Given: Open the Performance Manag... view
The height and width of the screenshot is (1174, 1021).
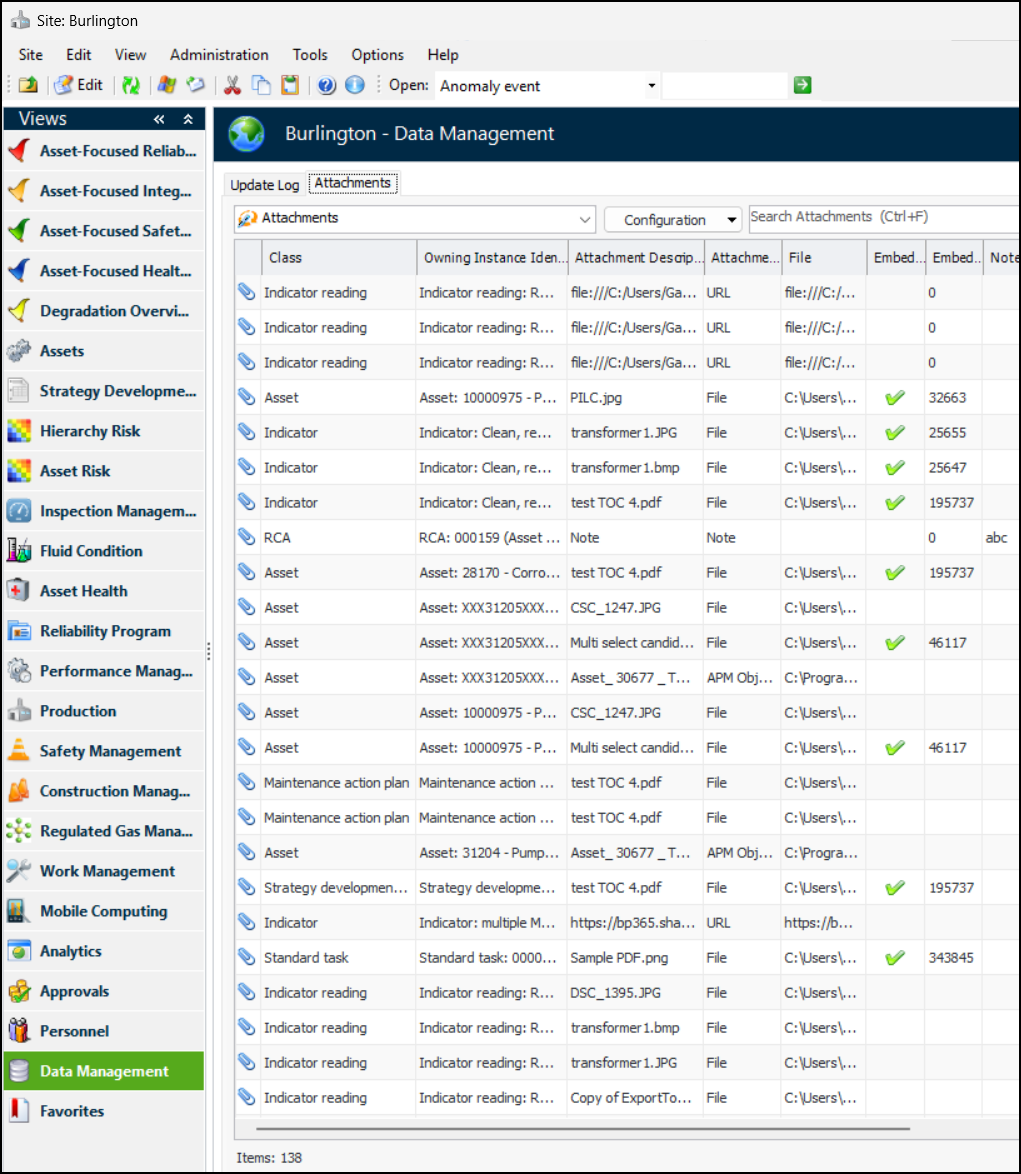Looking at the screenshot, I should [103, 671].
